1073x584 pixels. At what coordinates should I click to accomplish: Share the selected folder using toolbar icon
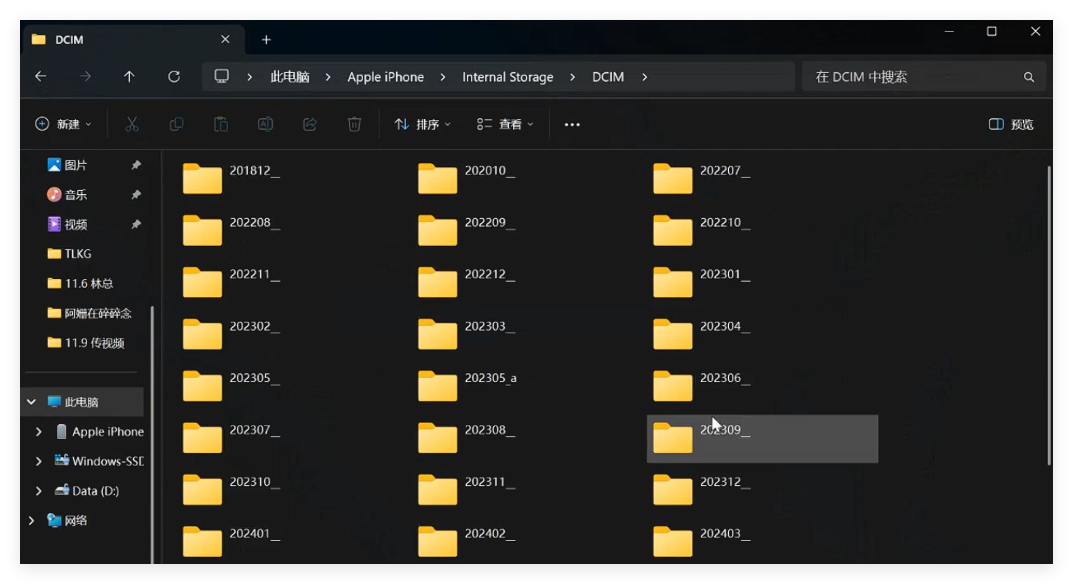309,123
